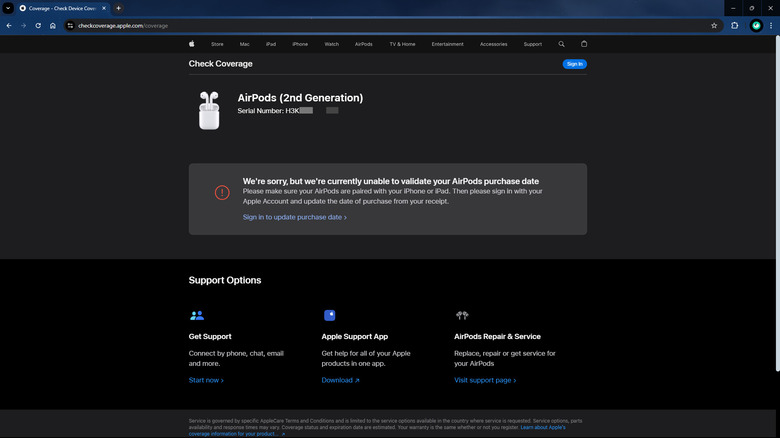Open the Chrome three-dot menu
The width and height of the screenshot is (780, 438).
(x=771, y=25)
